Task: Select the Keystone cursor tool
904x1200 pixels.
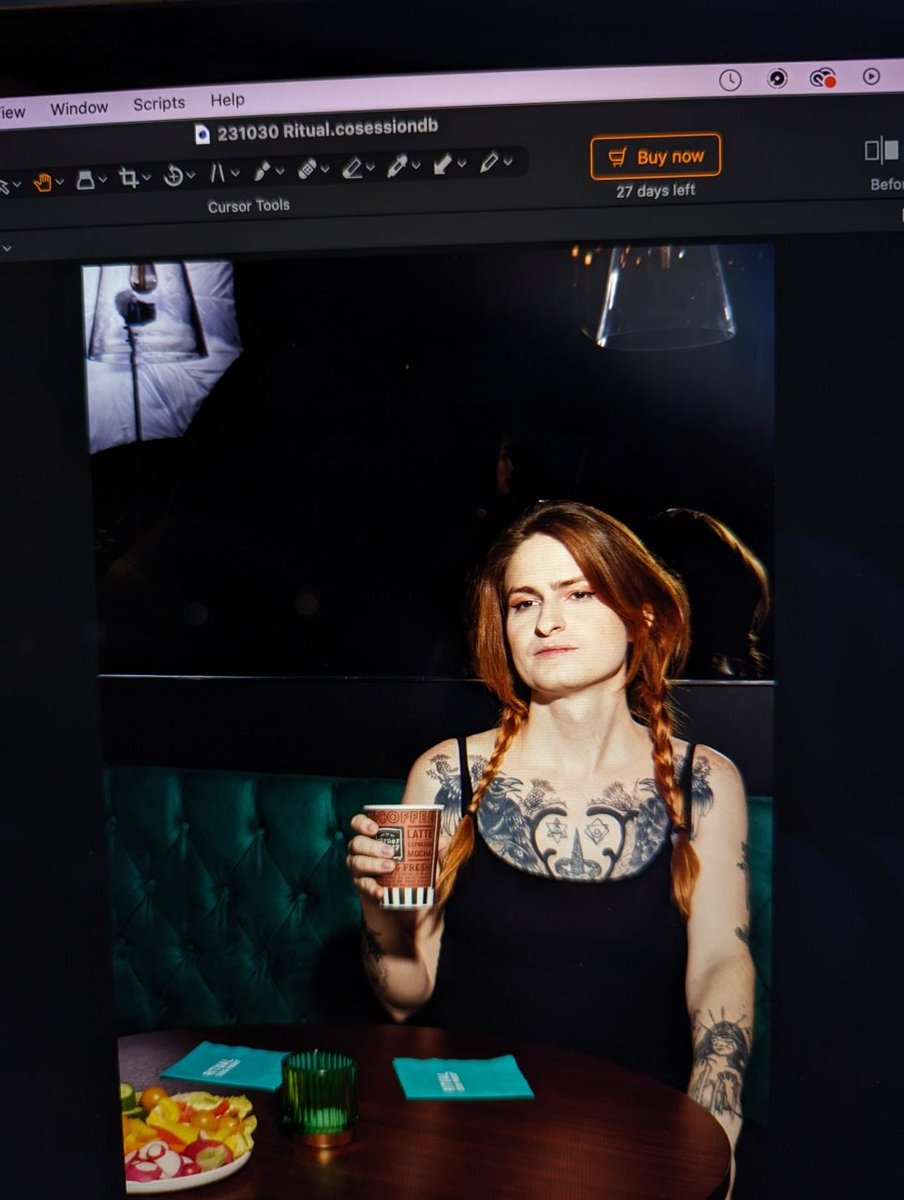Action: (x=217, y=174)
